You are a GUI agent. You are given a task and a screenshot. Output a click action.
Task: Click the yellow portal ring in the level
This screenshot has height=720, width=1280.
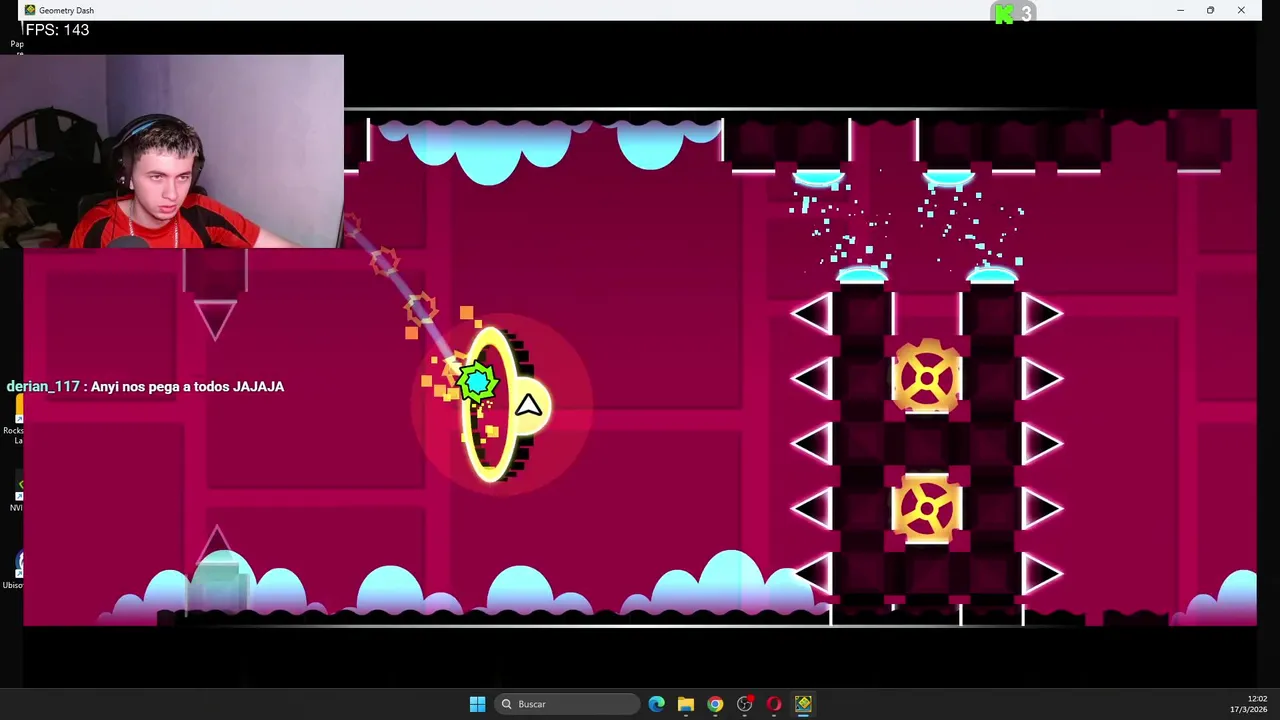492,405
